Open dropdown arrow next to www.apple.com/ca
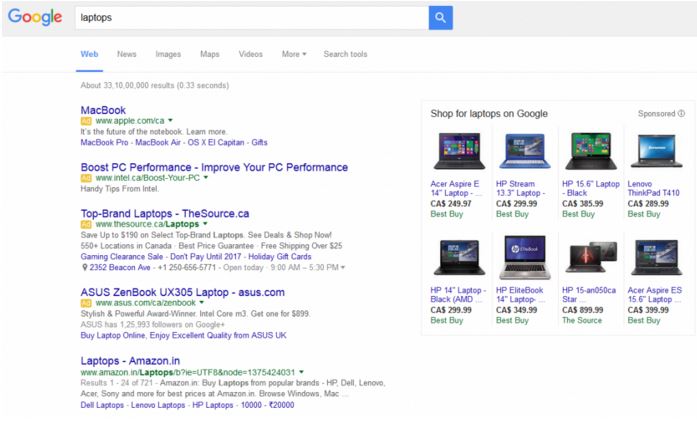The image size is (697, 421). tap(170, 120)
